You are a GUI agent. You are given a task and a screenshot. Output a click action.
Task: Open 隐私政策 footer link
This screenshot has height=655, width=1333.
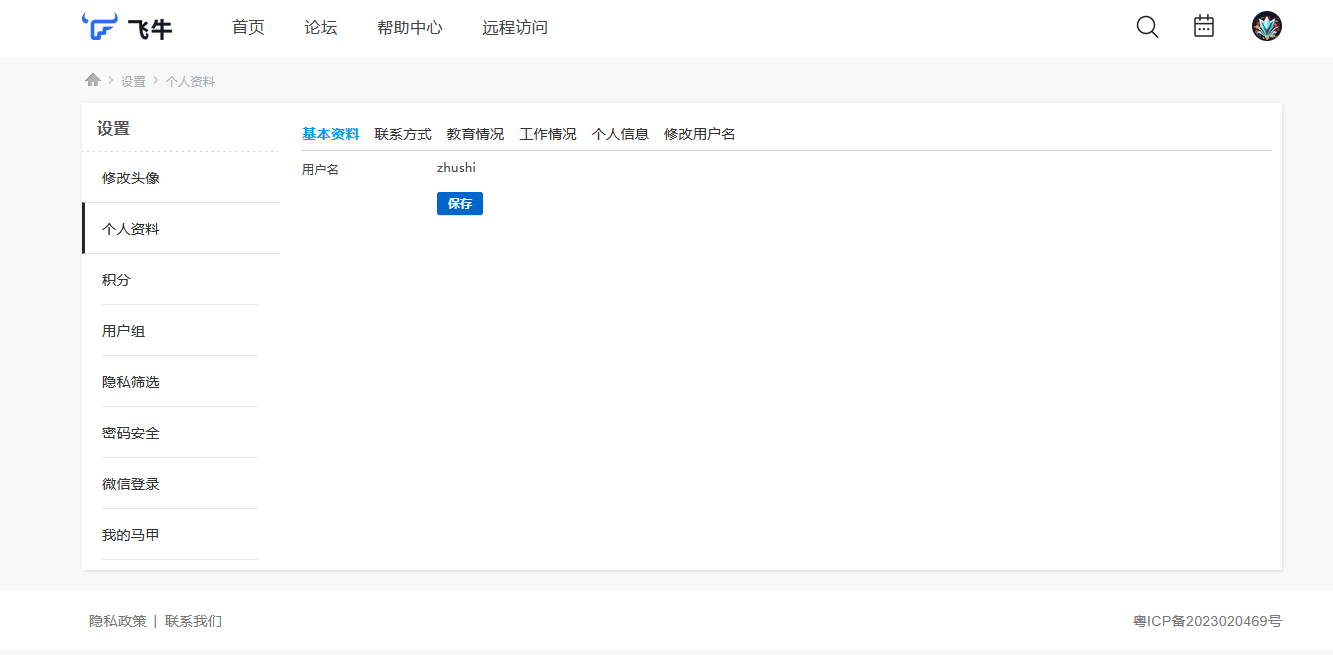click(118, 621)
